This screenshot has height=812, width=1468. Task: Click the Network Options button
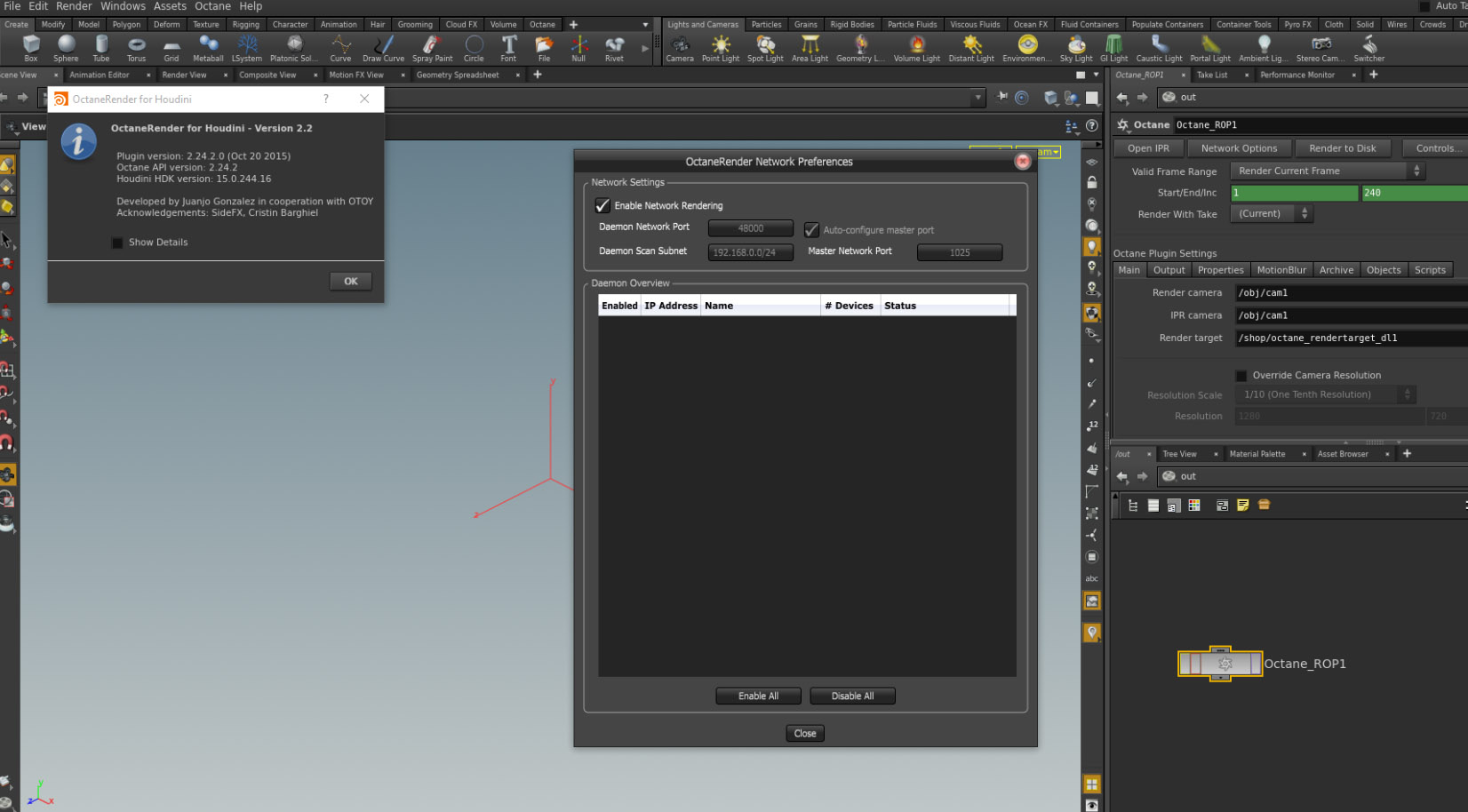1239,148
